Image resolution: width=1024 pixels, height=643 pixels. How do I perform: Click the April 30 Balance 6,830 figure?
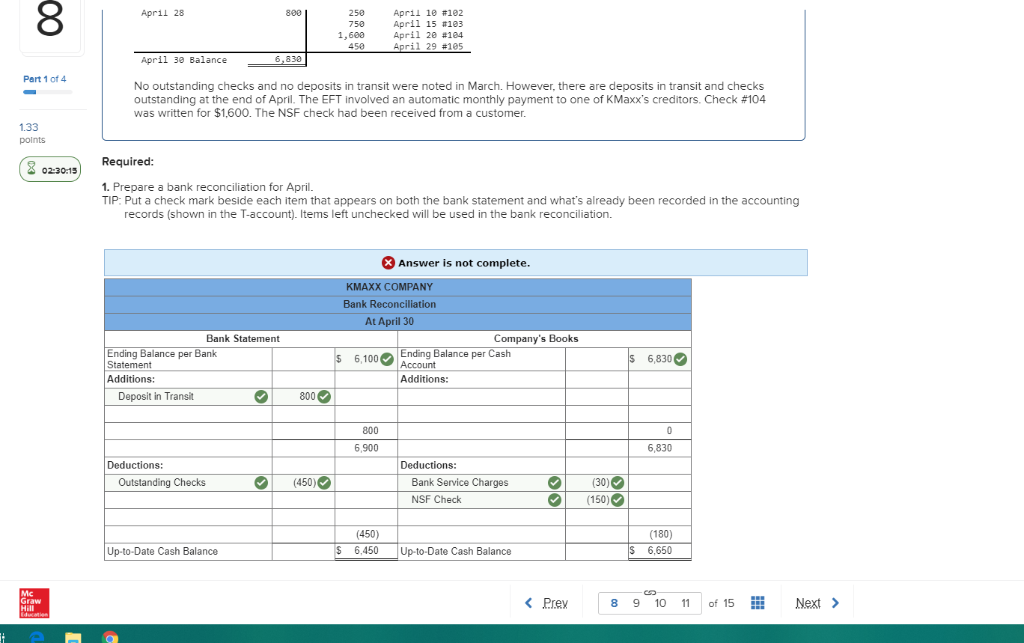(288, 59)
